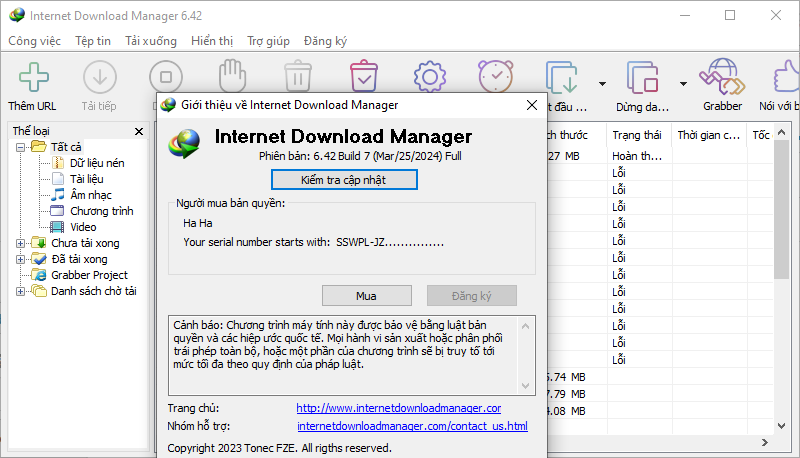Click the thumbs-up Nói với b... icon
This screenshot has height=458, width=800.
tap(787, 77)
